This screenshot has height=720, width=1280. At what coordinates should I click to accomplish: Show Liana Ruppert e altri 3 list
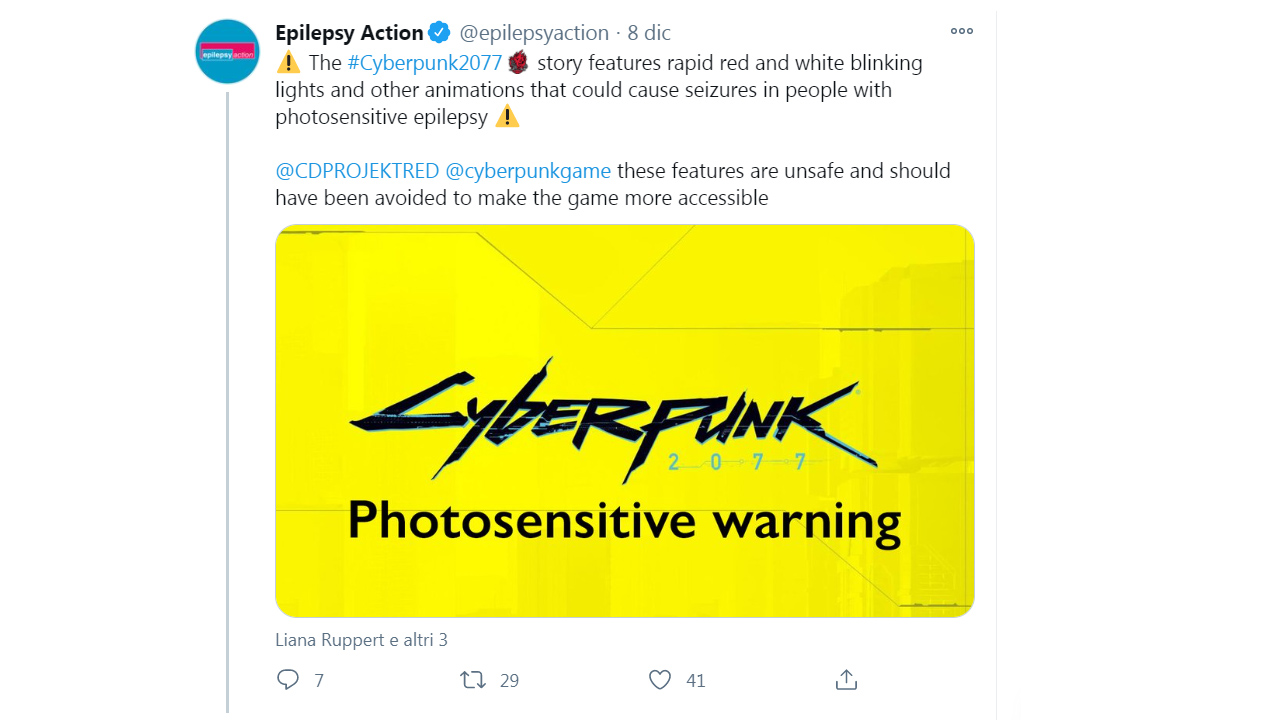click(361, 640)
